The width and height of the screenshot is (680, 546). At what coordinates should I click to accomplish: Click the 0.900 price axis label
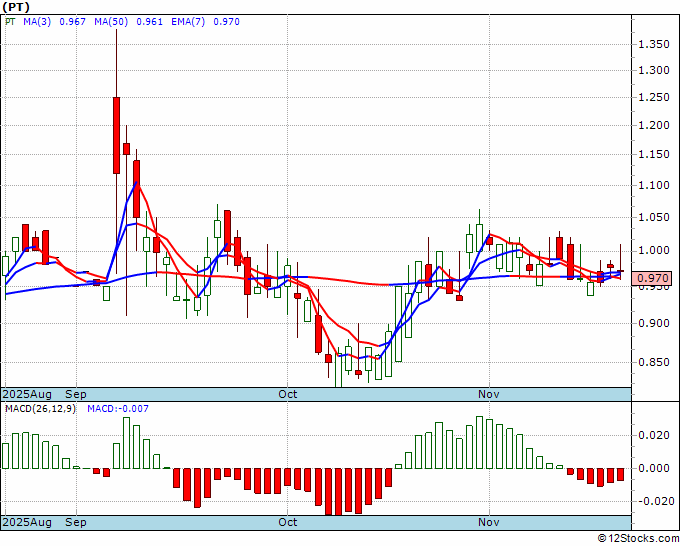(x=654, y=323)
